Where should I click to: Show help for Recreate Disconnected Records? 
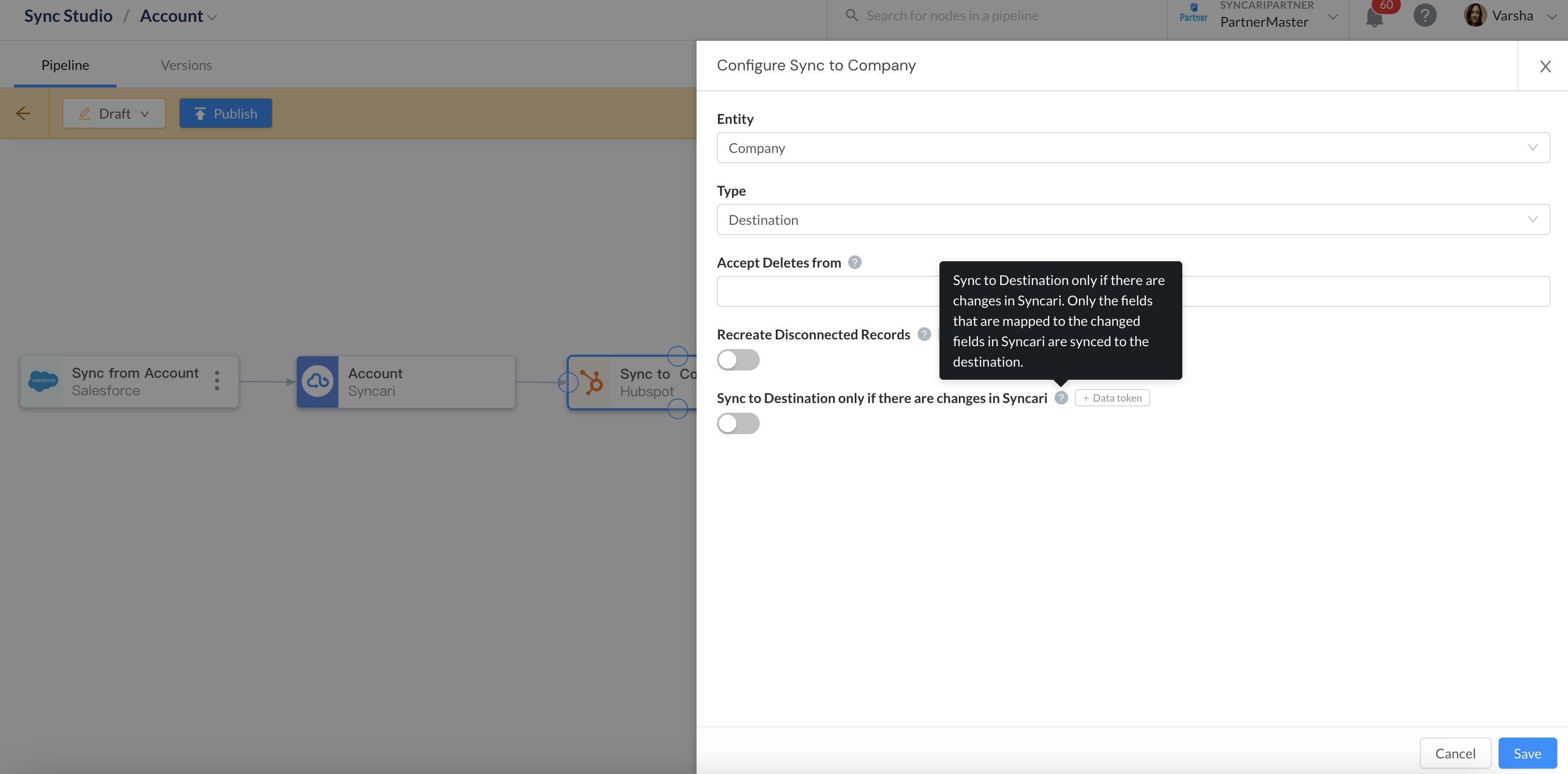pos(924,334)
